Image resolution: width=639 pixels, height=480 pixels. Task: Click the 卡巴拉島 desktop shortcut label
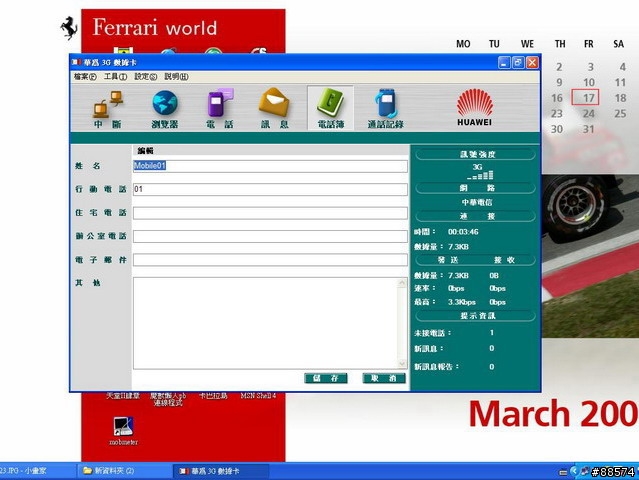(x=213, y=396)
